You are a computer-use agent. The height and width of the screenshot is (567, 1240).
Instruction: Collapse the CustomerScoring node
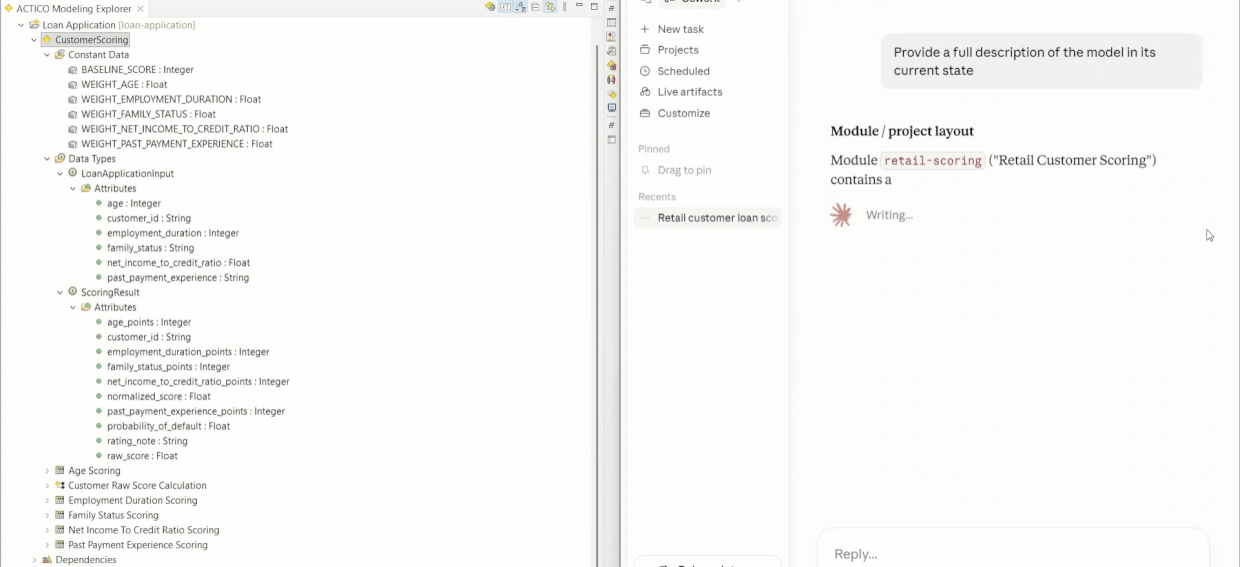tap(34, 40)
